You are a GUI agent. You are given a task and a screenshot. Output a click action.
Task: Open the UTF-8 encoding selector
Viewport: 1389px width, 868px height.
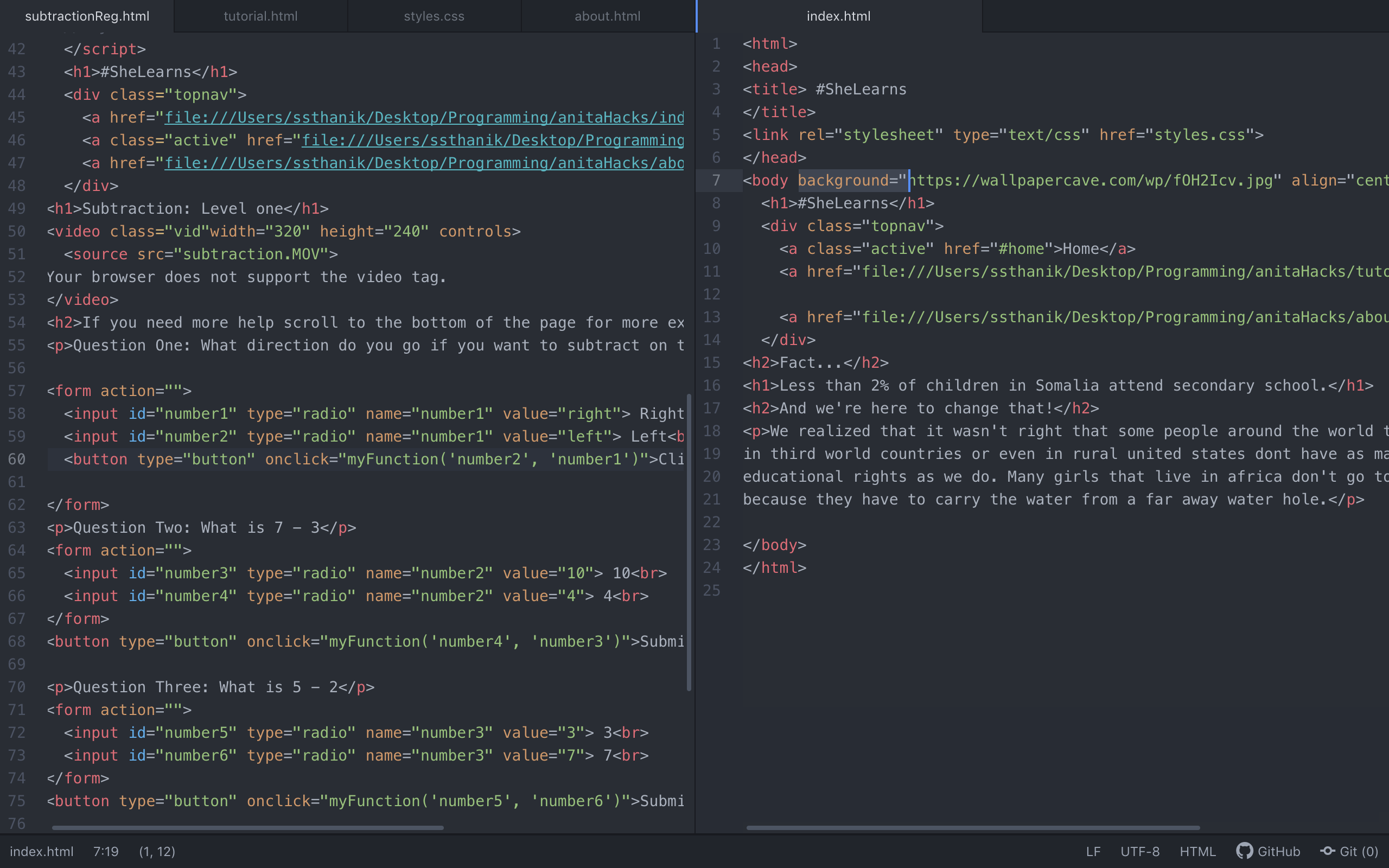coord(1140,851)
